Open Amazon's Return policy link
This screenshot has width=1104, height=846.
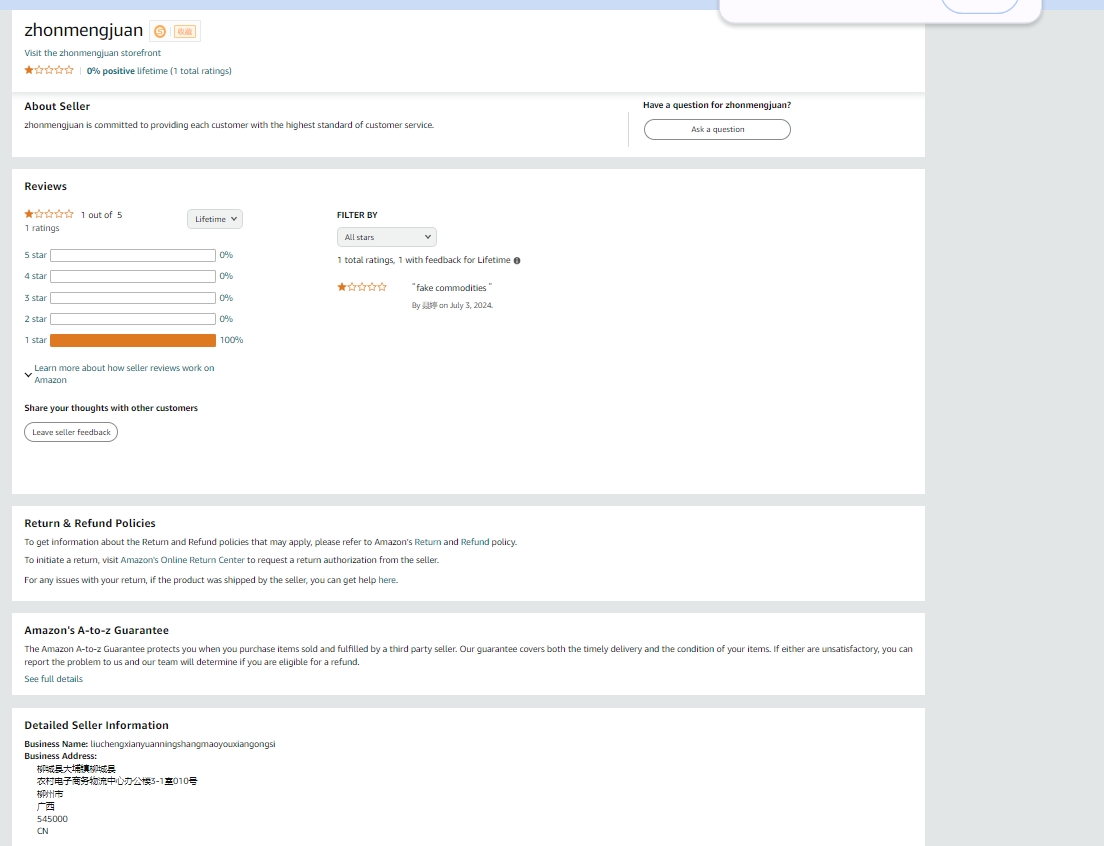point(427,542)
